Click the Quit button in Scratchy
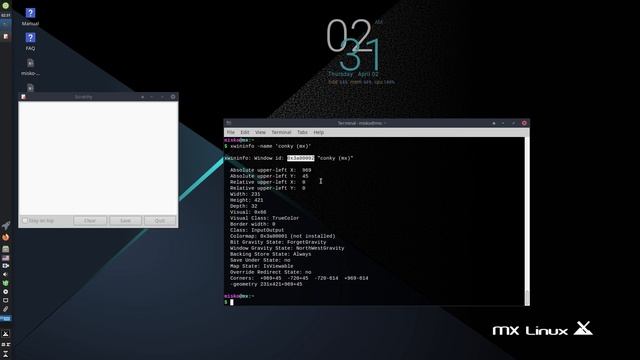The width and height of the screenshot is (640, 360). (160, 221)
